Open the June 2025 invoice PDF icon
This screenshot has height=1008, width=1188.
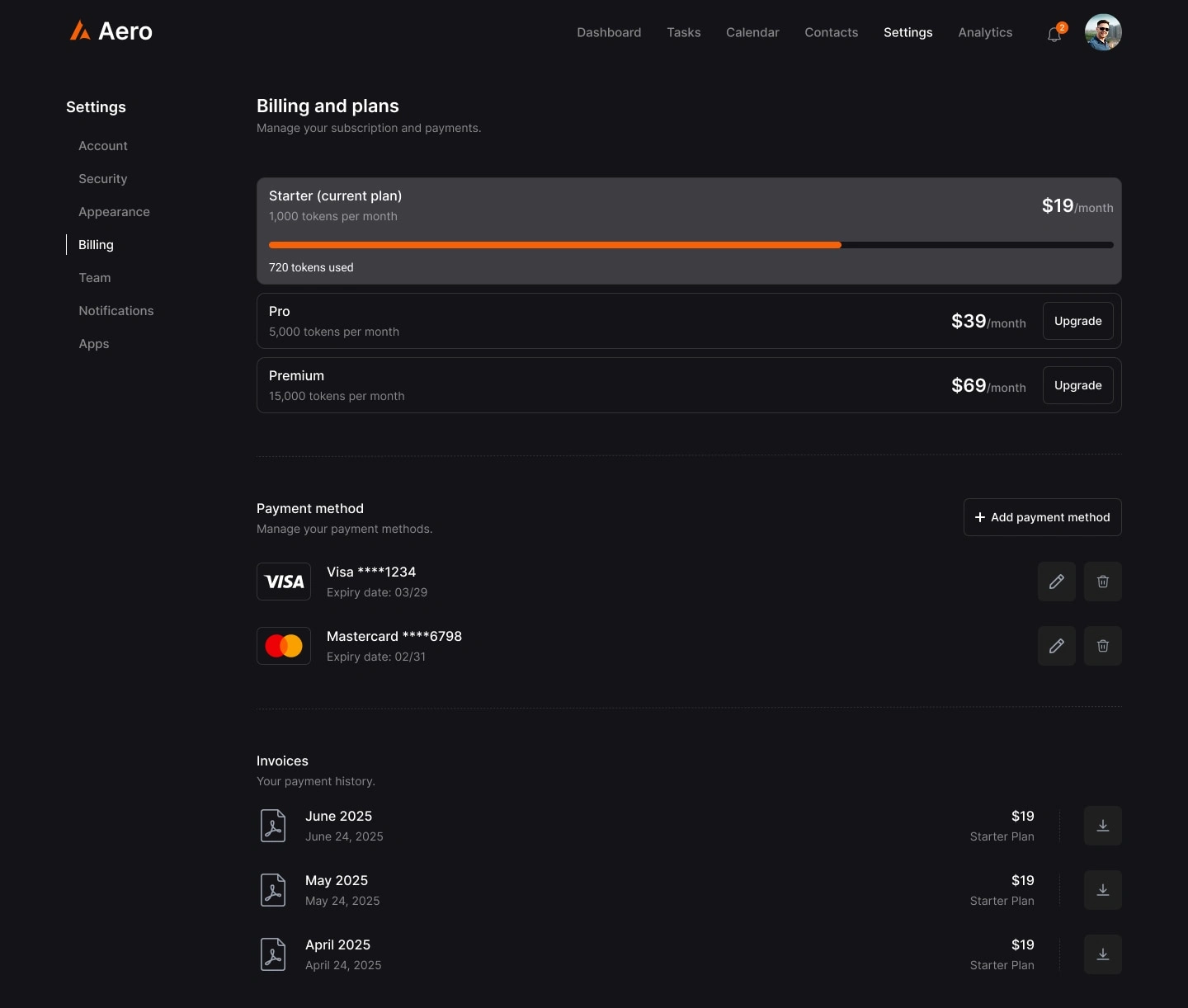(x=273, y=826)
